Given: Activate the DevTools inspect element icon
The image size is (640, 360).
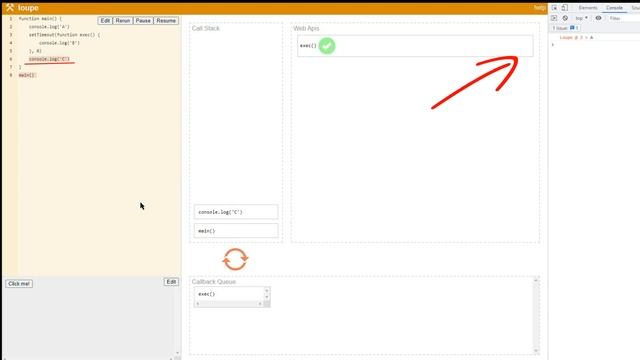Looking at the screenshot, I should (x=554, y=8).
